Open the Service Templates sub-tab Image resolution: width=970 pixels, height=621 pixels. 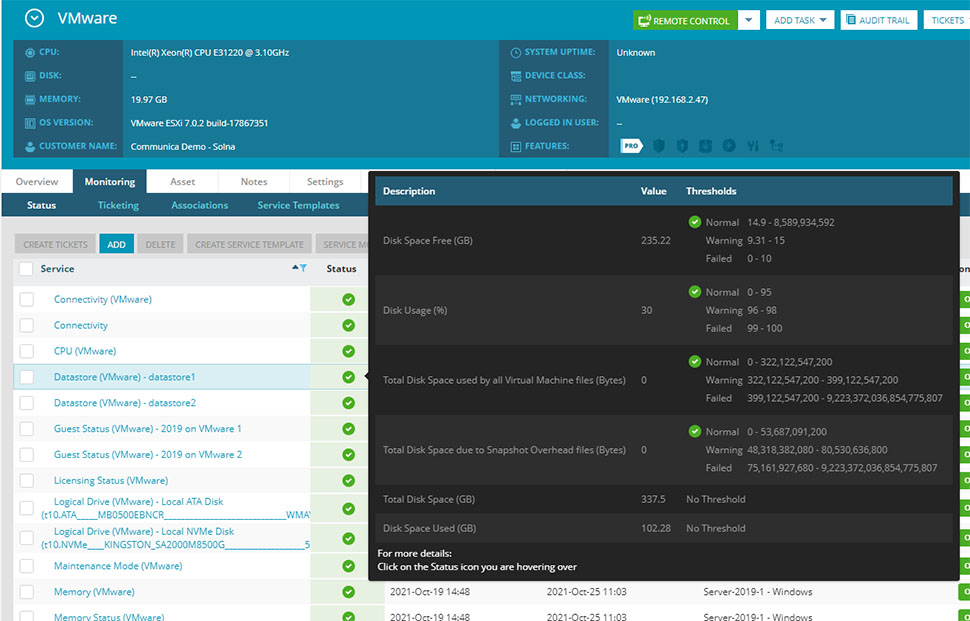[x=298, y=205]
